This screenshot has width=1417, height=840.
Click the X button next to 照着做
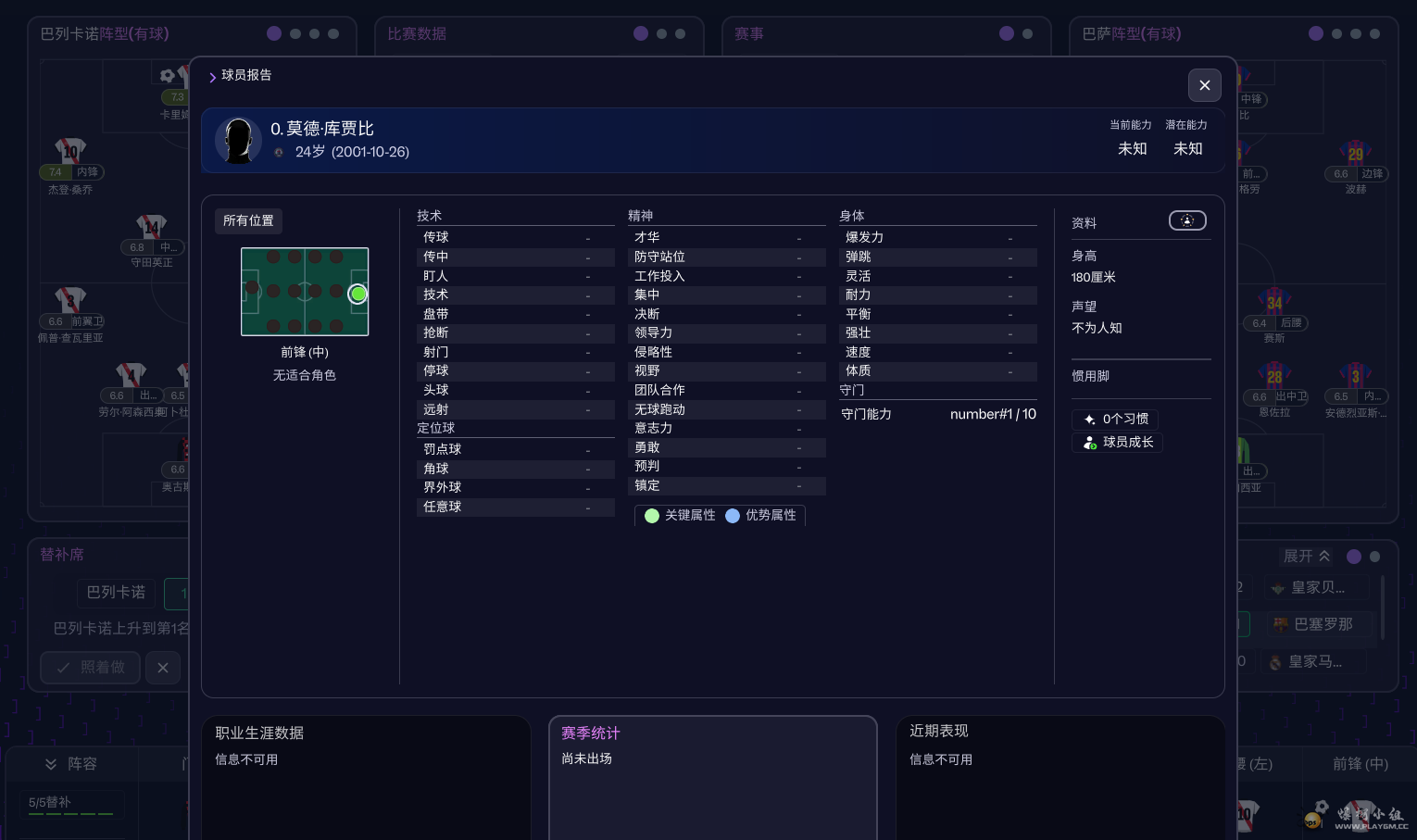pyautogui.click(x=163, y=668)
